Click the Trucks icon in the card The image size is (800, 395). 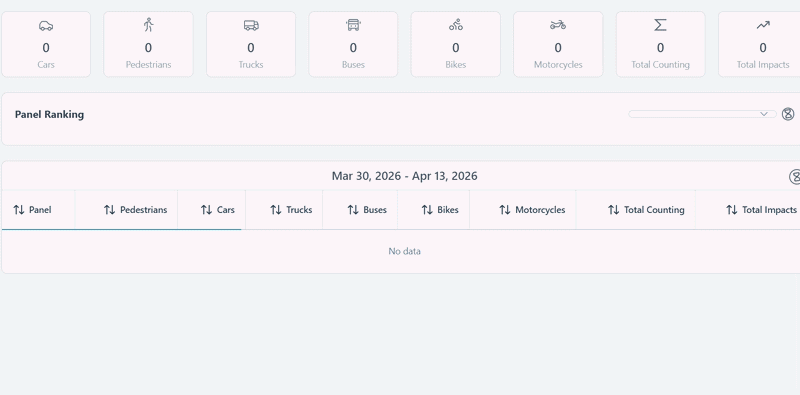tap(251, 25)
